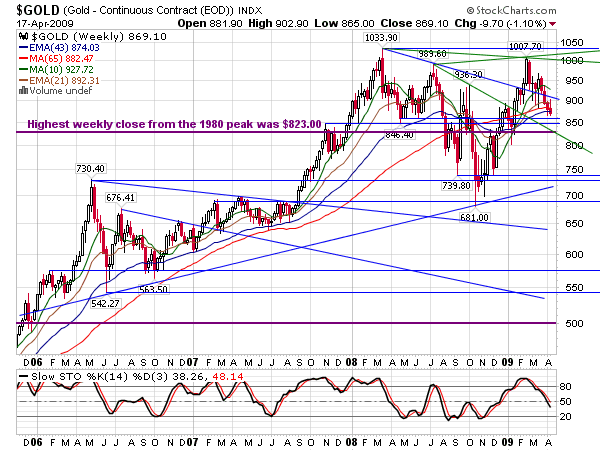The height and width of the screenshot is (451, 600).
Task: Click the black line swatch beside Slow STO
Action: click(23, 377)
